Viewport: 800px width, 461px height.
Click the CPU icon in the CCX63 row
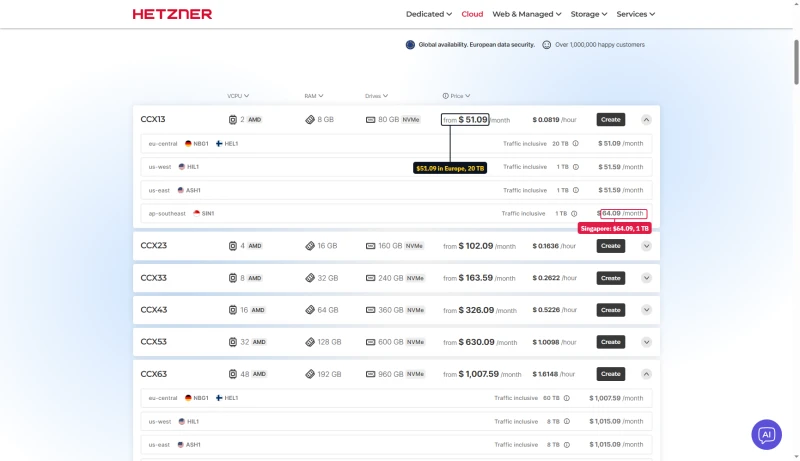pyautogui.click(x=233, y=374)
